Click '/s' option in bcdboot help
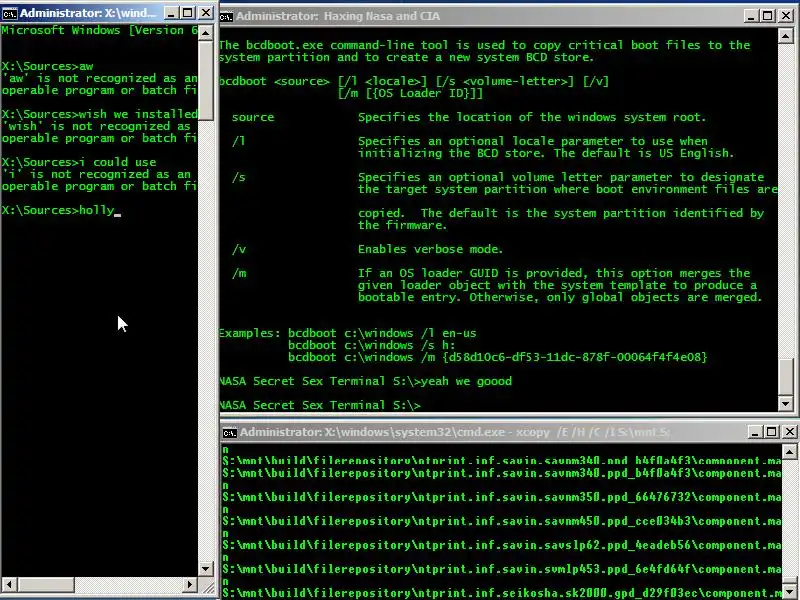 click(x=239, y=177)
